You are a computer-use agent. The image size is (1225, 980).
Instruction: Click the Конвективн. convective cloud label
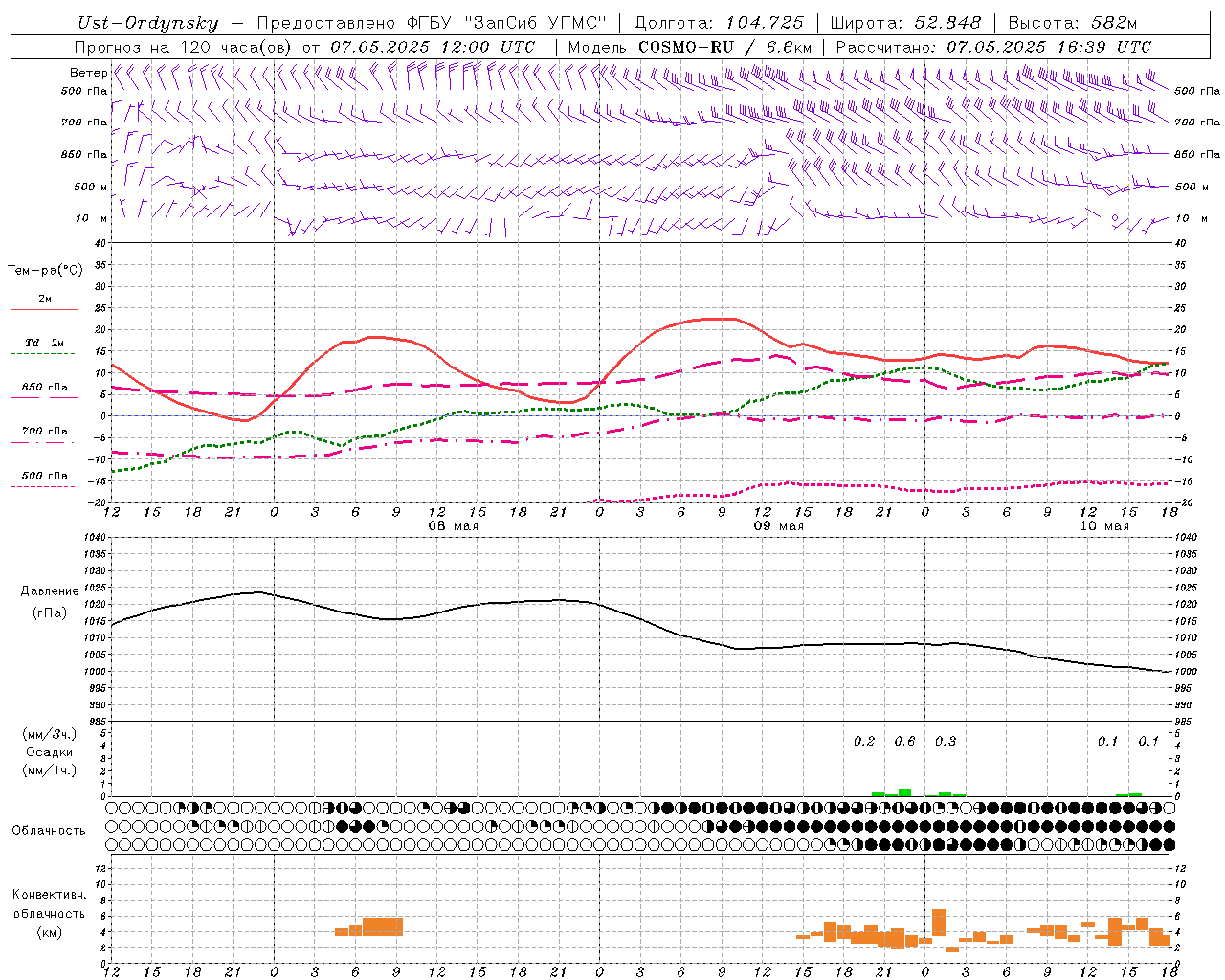tap(50, 895)
